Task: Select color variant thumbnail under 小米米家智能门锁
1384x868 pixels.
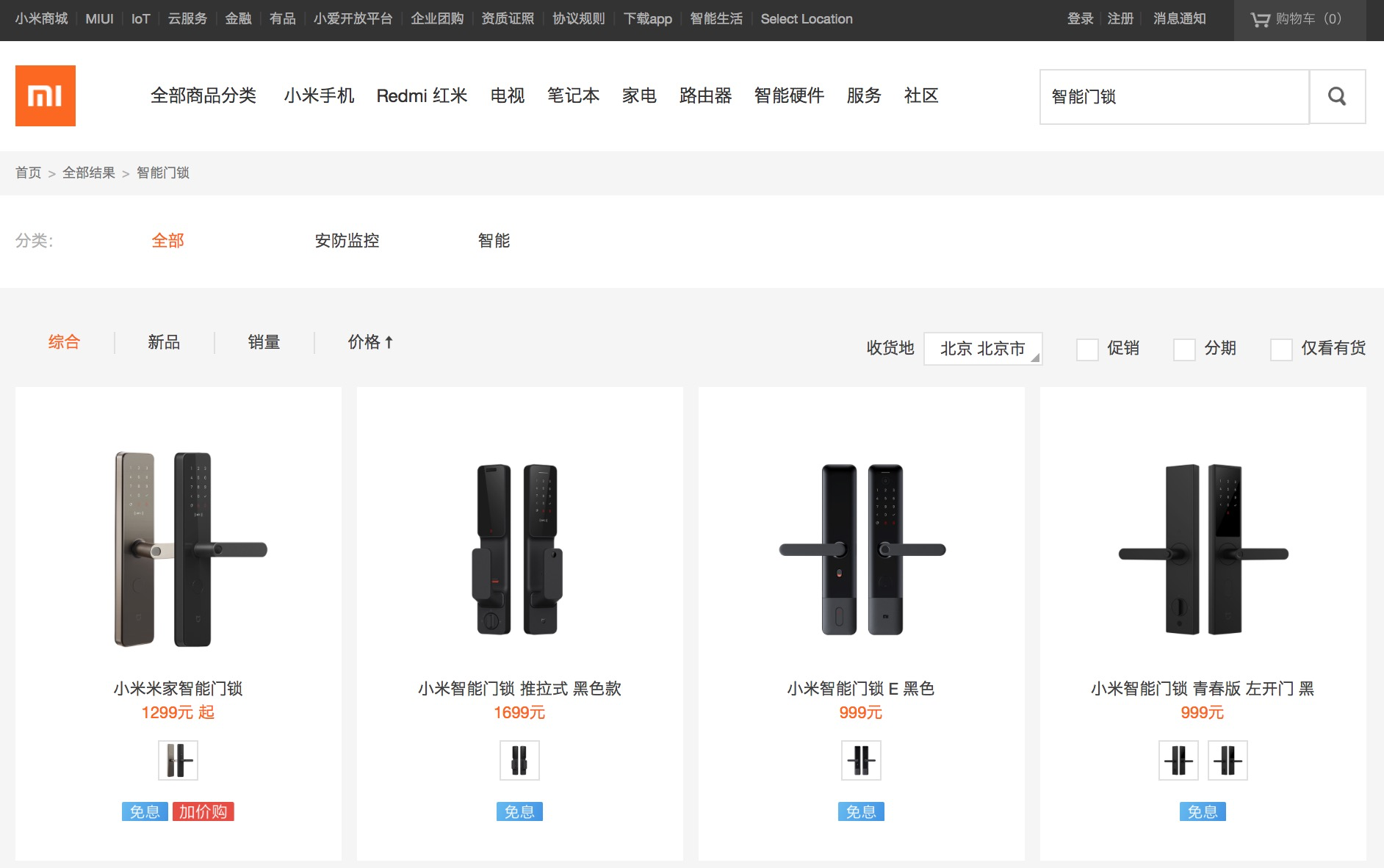Action: [x=179, y=760]
